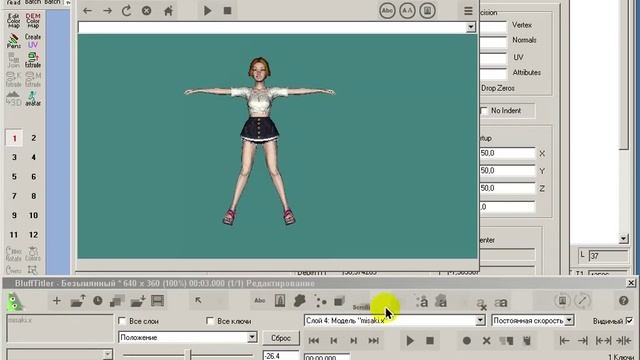
Task: Click the value field showing -26.4
Action: click(x=281, y=356)
